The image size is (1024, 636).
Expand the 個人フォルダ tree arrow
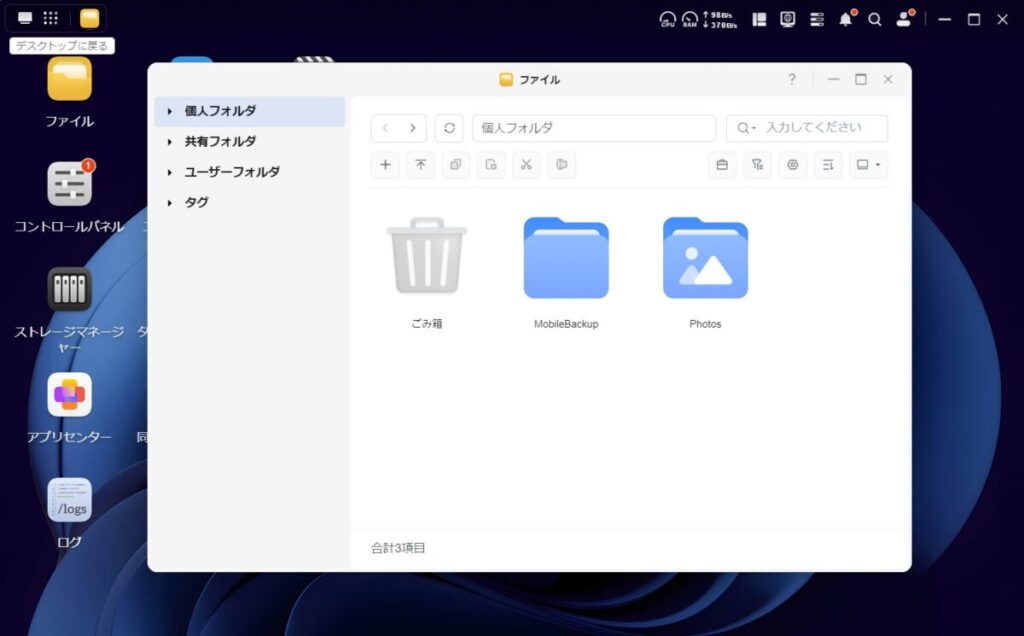pos(170,112)
